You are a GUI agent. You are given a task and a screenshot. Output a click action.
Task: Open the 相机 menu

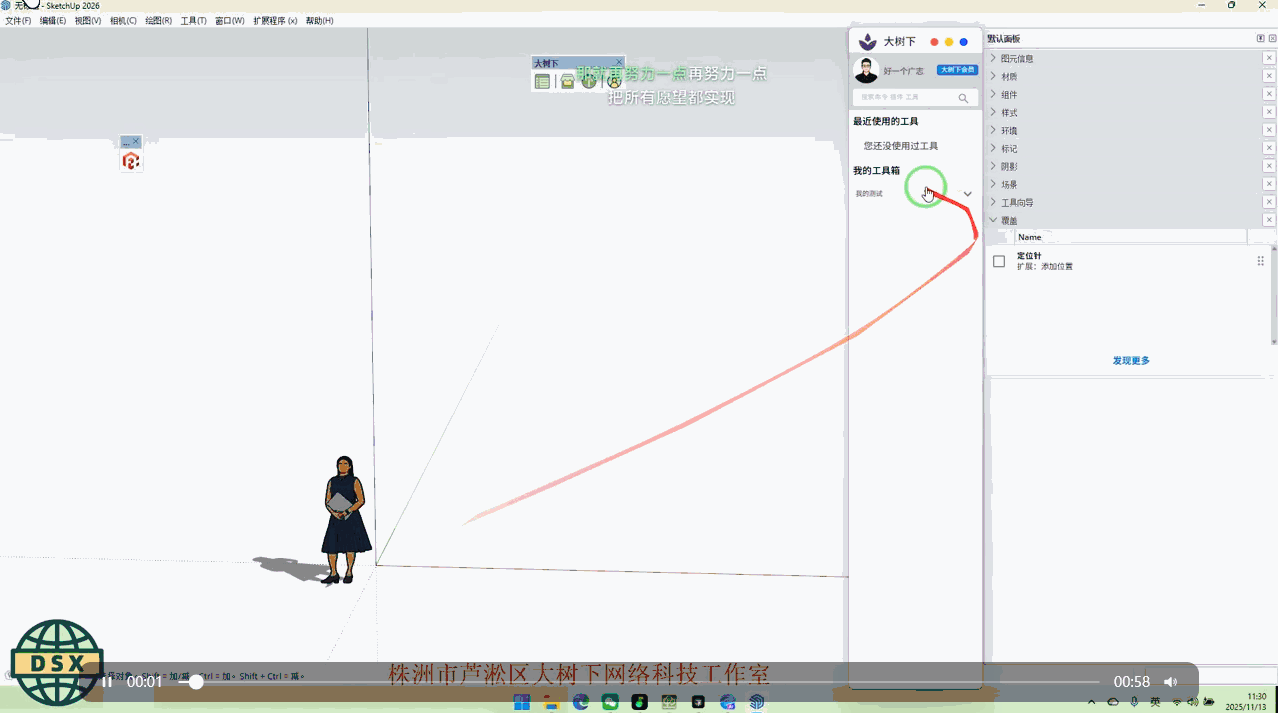tap(123, 20)
